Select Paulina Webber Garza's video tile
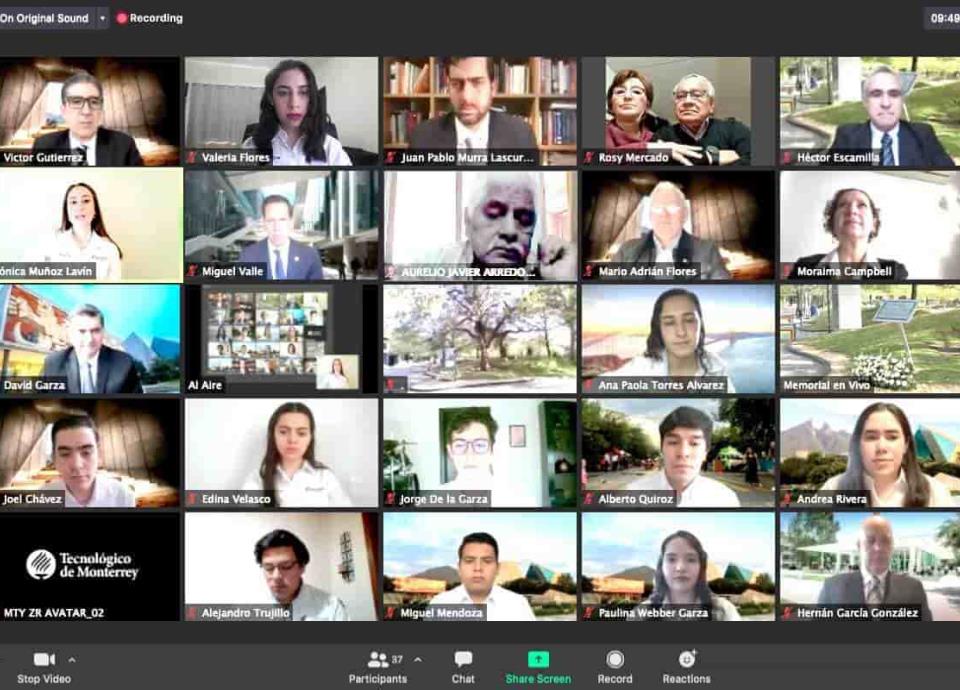 (x=678, y=566)
